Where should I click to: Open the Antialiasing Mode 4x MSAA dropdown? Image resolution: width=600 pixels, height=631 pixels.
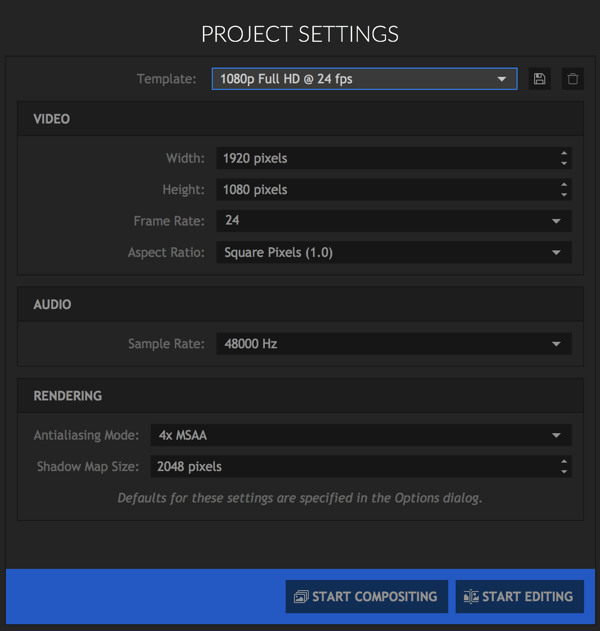tap(361, 435)
